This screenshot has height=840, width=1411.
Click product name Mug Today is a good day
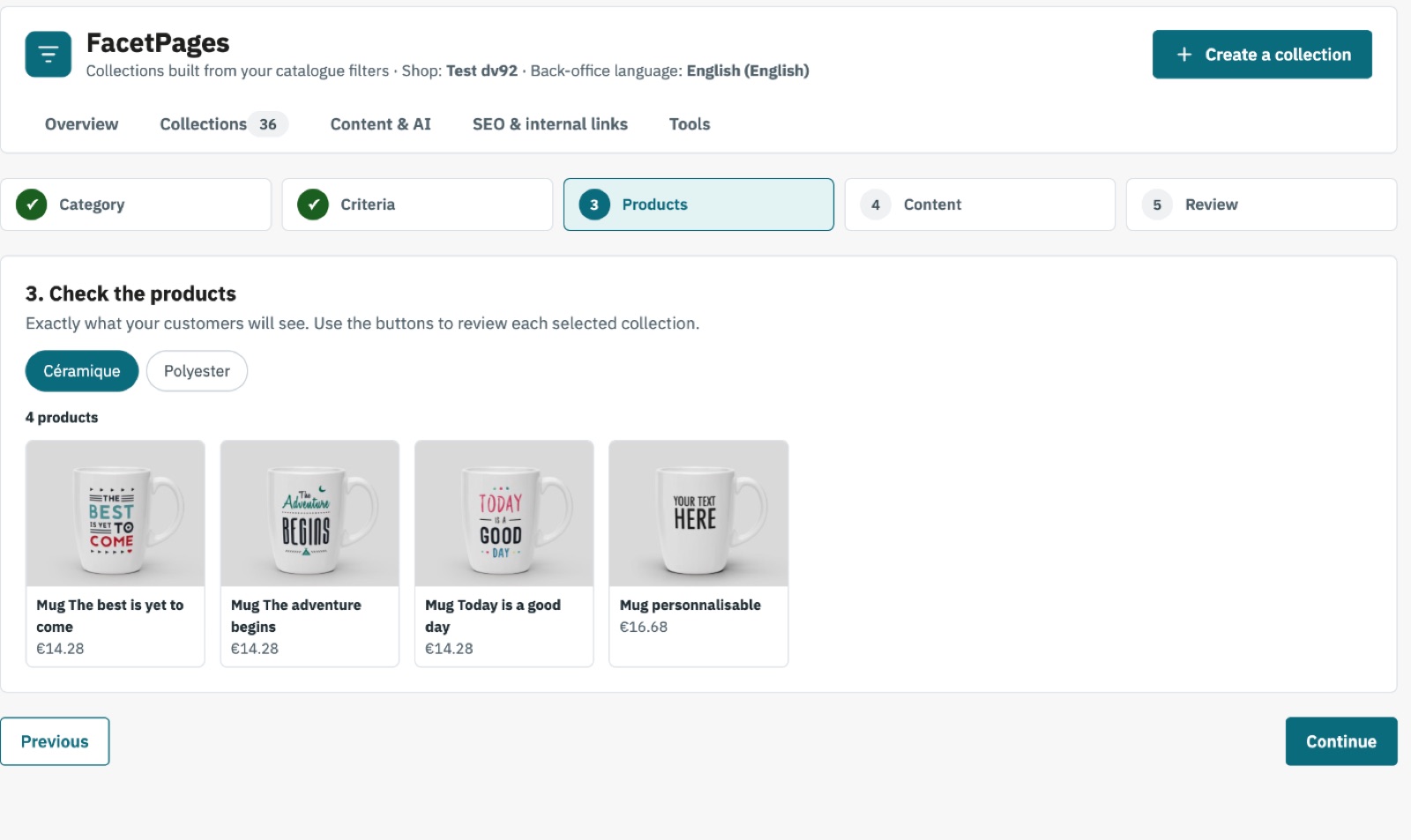(493, 616)
